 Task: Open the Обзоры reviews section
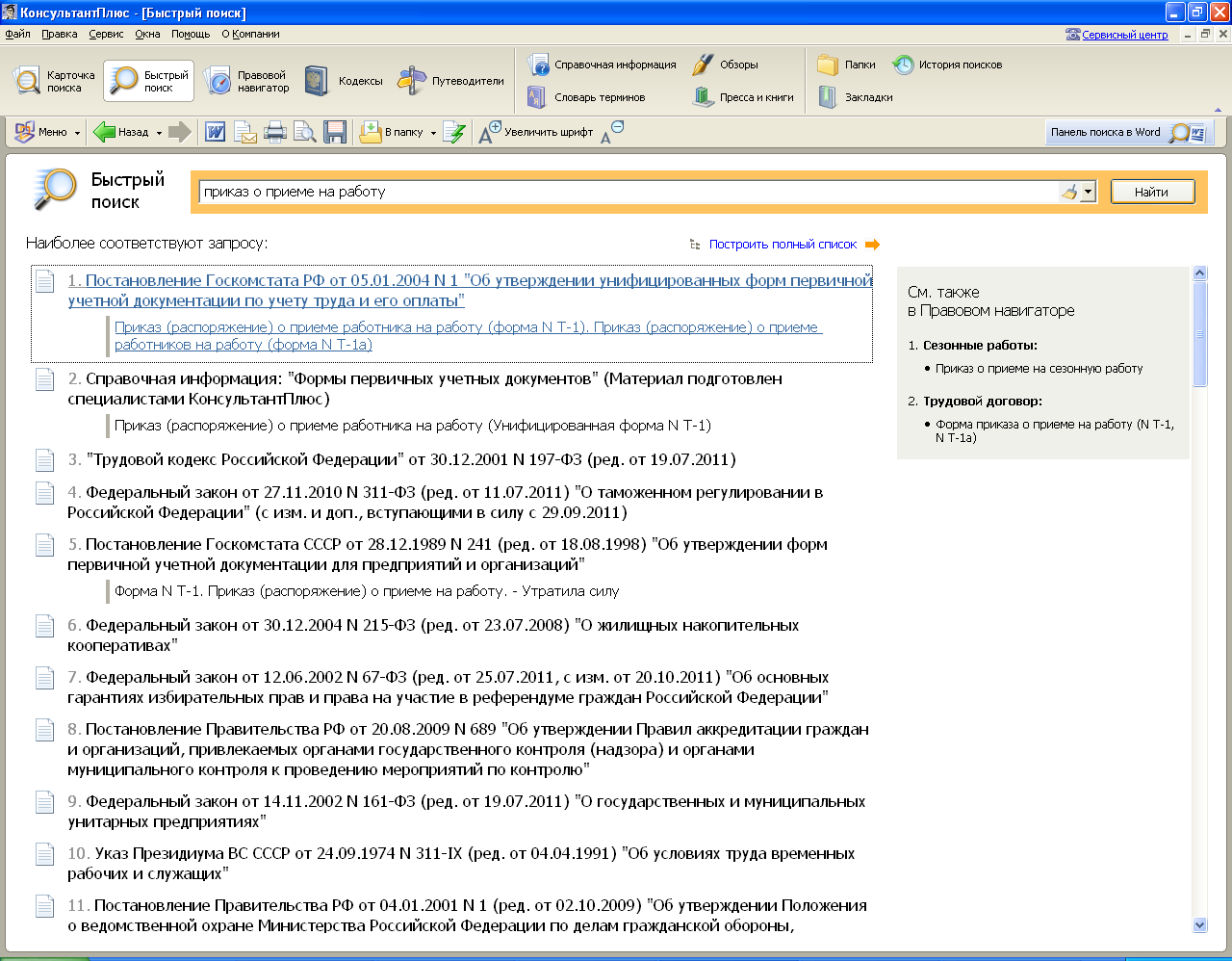click(x=726, y=65)
